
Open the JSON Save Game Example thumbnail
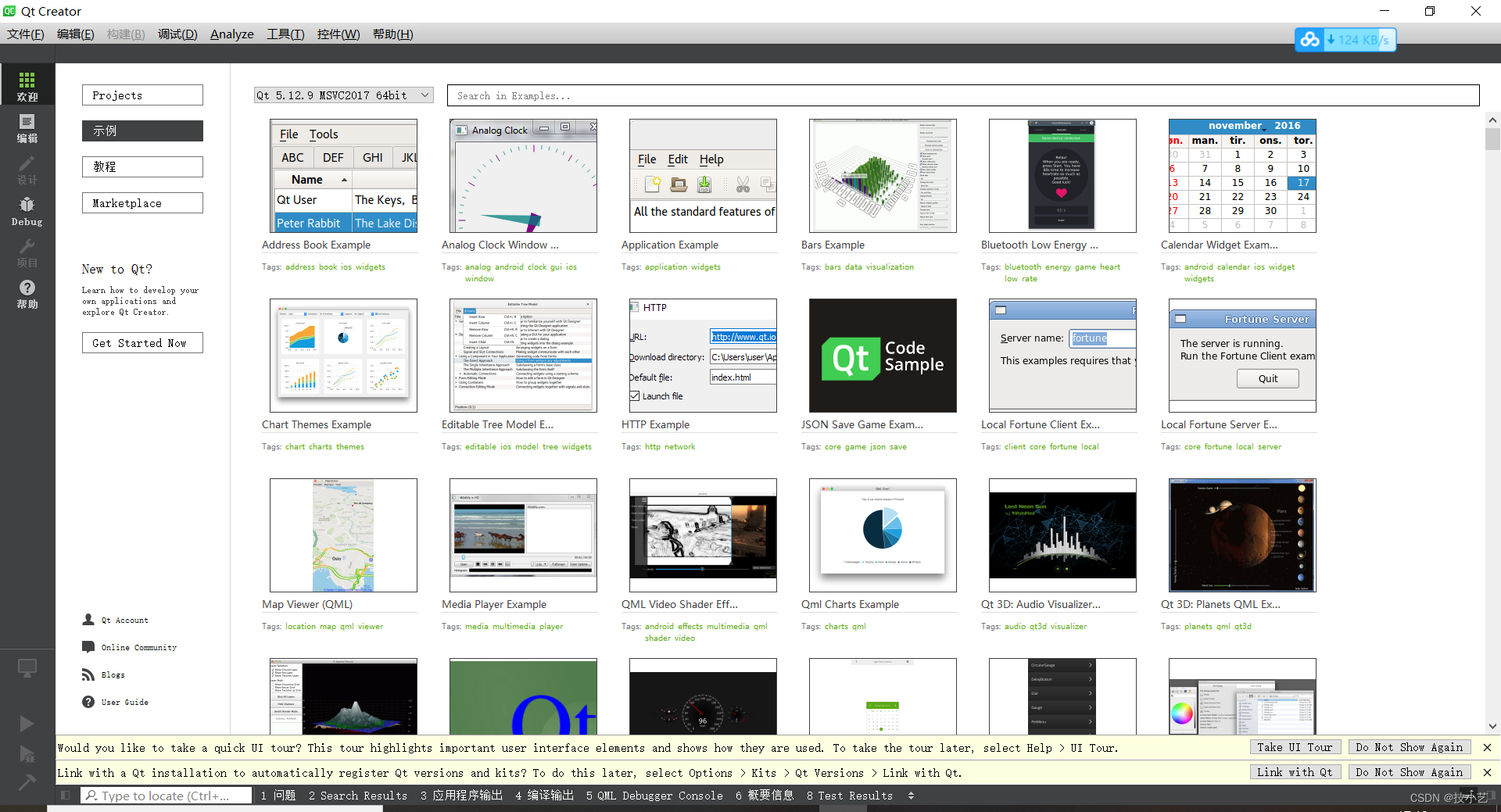[883, 356]
